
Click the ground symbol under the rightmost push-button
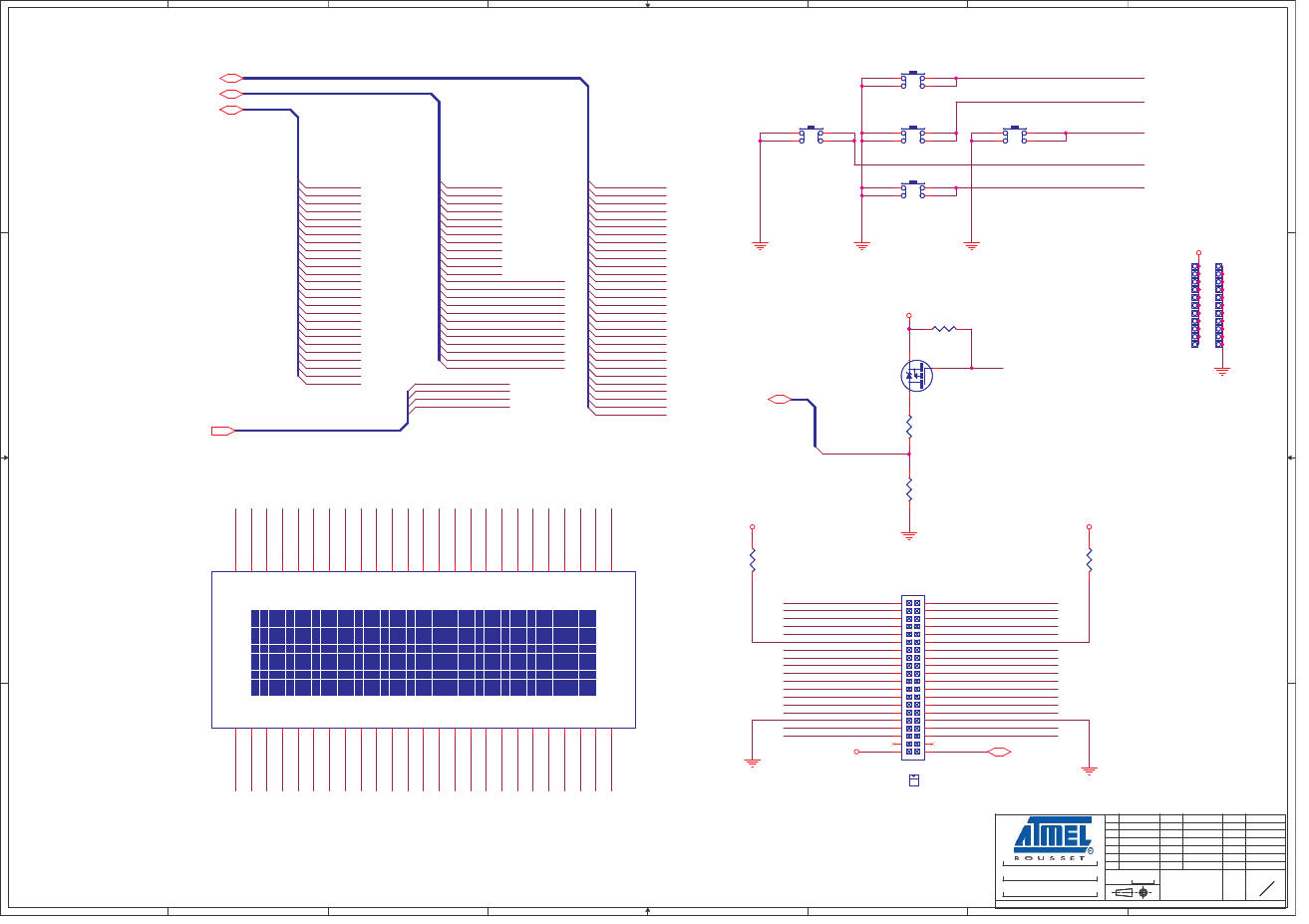click(x=972, y=245)
